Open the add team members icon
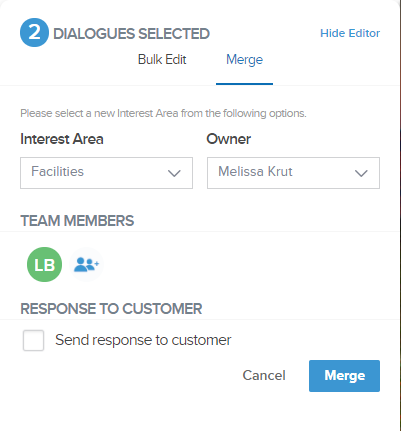The width and height of the screenshot is (401, 431). [86, 264]
